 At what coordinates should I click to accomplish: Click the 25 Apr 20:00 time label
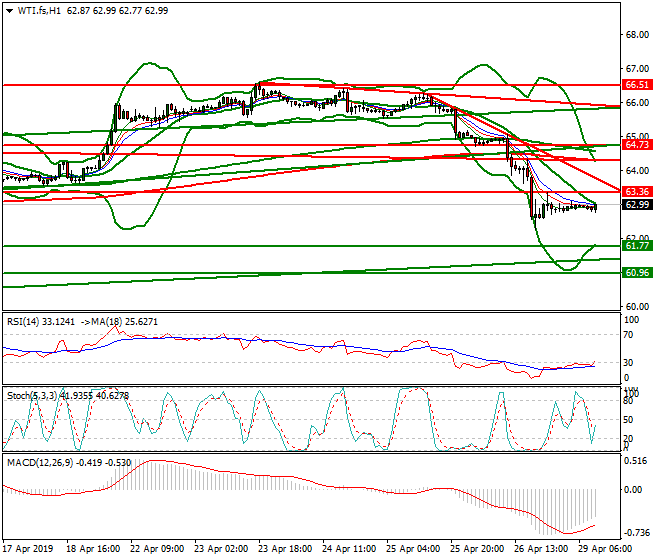point(477,549)
